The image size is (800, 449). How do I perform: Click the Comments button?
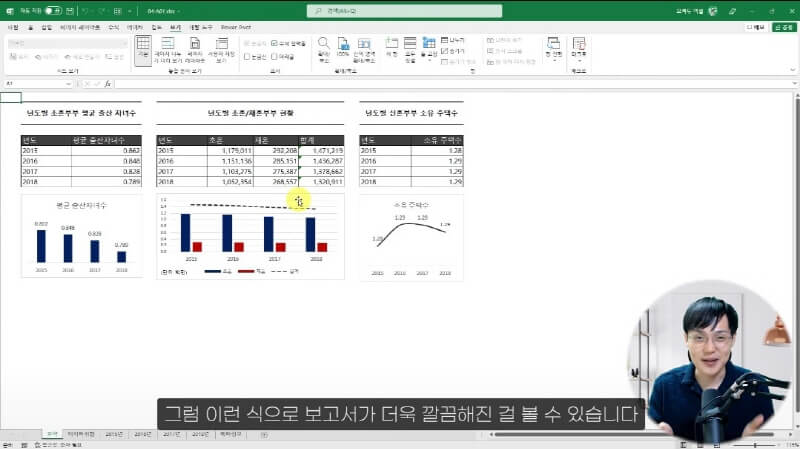point(756,27)
